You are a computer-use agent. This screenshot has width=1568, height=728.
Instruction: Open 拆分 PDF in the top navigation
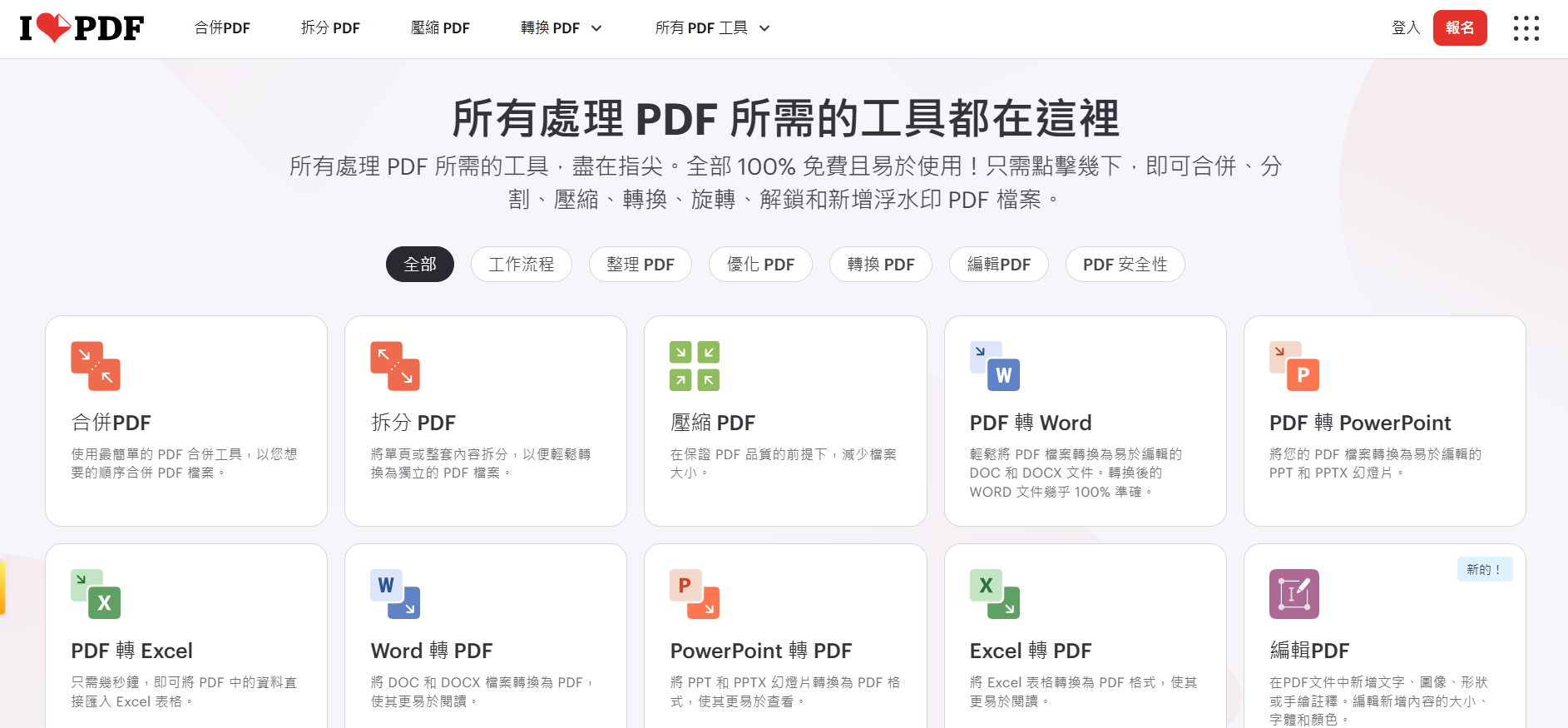pos(330,28)
